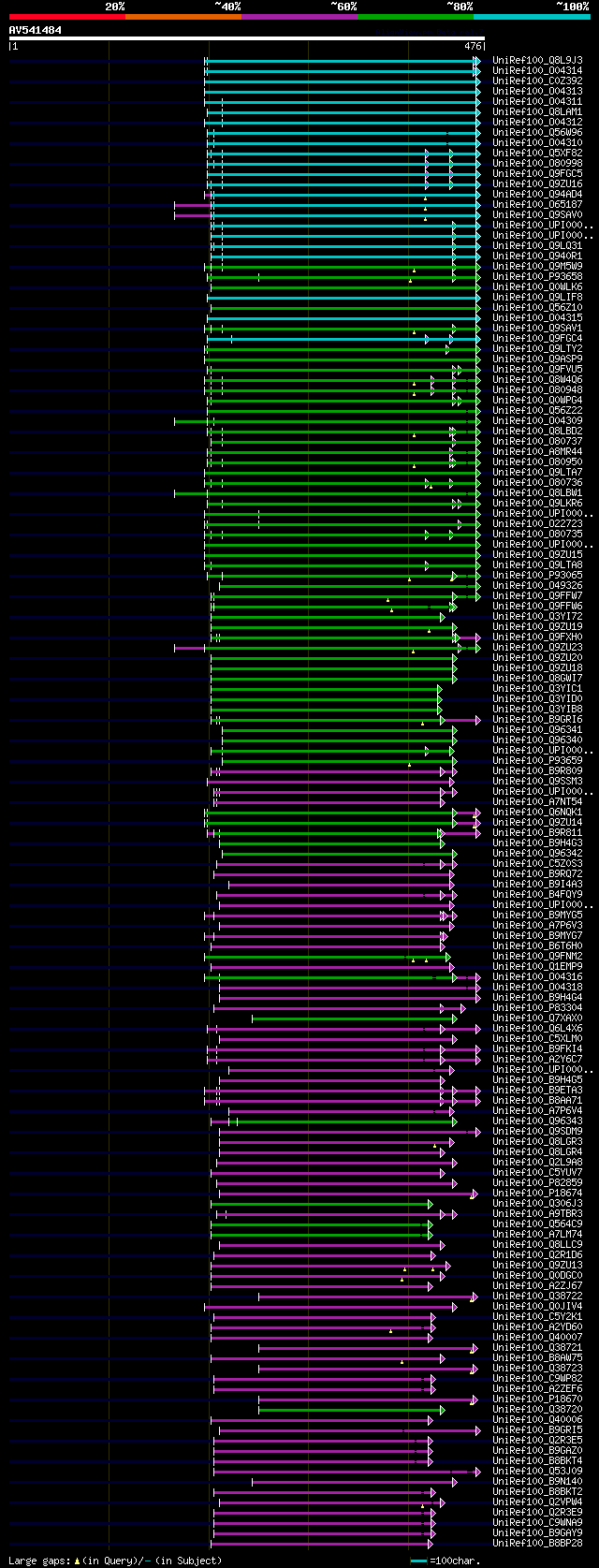The image size is (599, 1568).
Task: Click the cyan alignment bar for UniRef100_C0Z392
Action: pyautogui.click(x=342, y=81)
